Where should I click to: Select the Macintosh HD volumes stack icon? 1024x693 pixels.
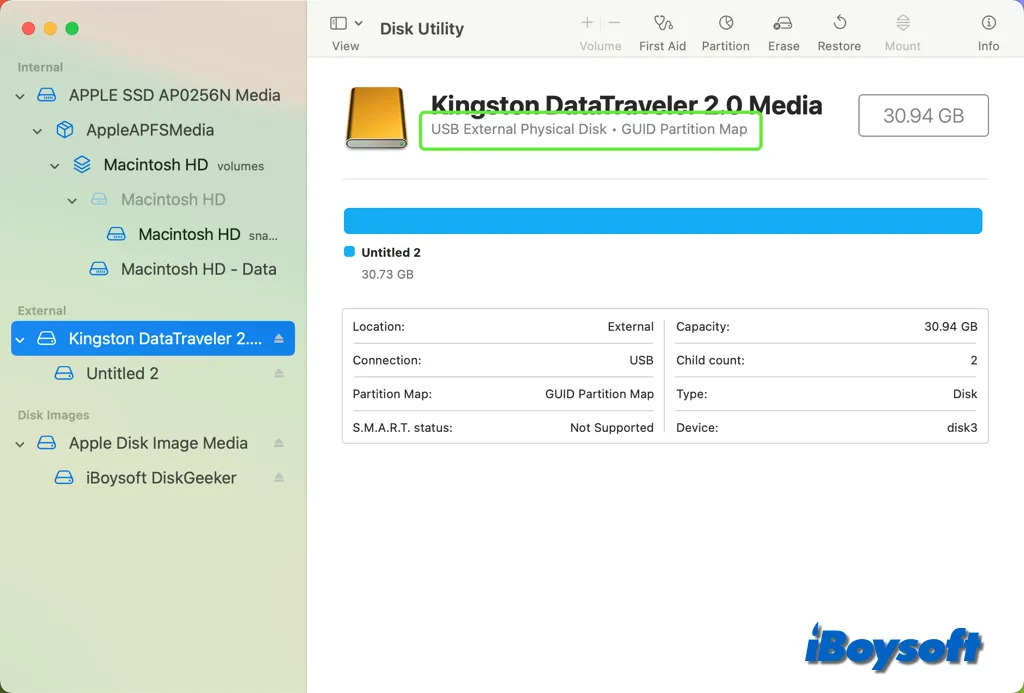point(82,165)
